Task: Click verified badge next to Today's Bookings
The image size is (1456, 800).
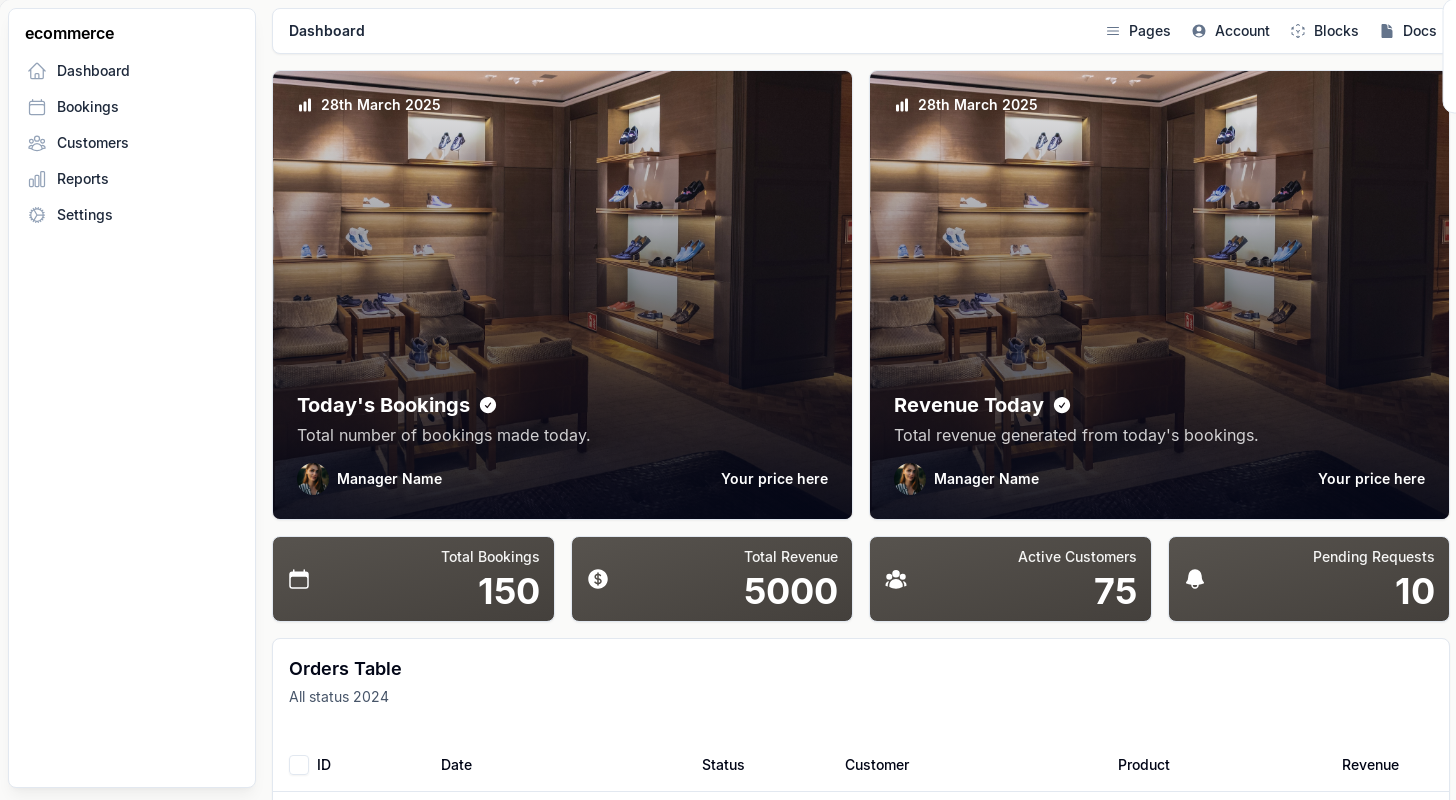Action: click(x=488, y=405)
